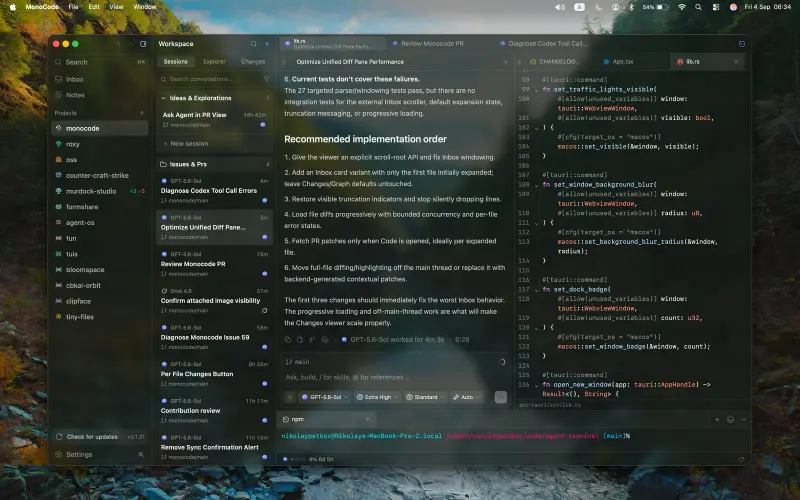The height and width of the screenshot is (500, 800).
Task: Open the File menu in menu bar
Action: click(73, 7)
